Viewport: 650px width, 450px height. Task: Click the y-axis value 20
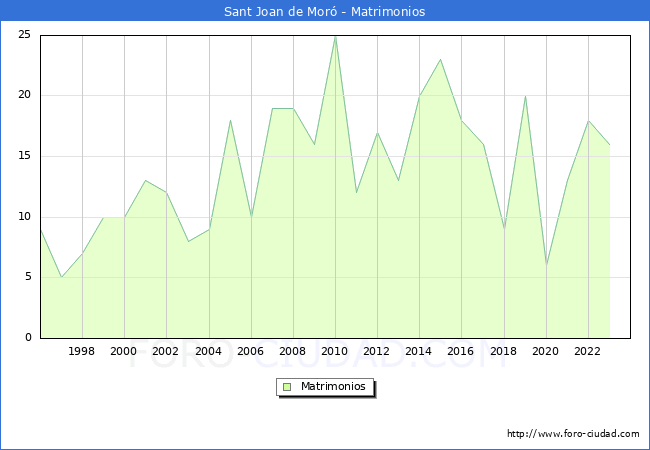(x=24, y=95)
